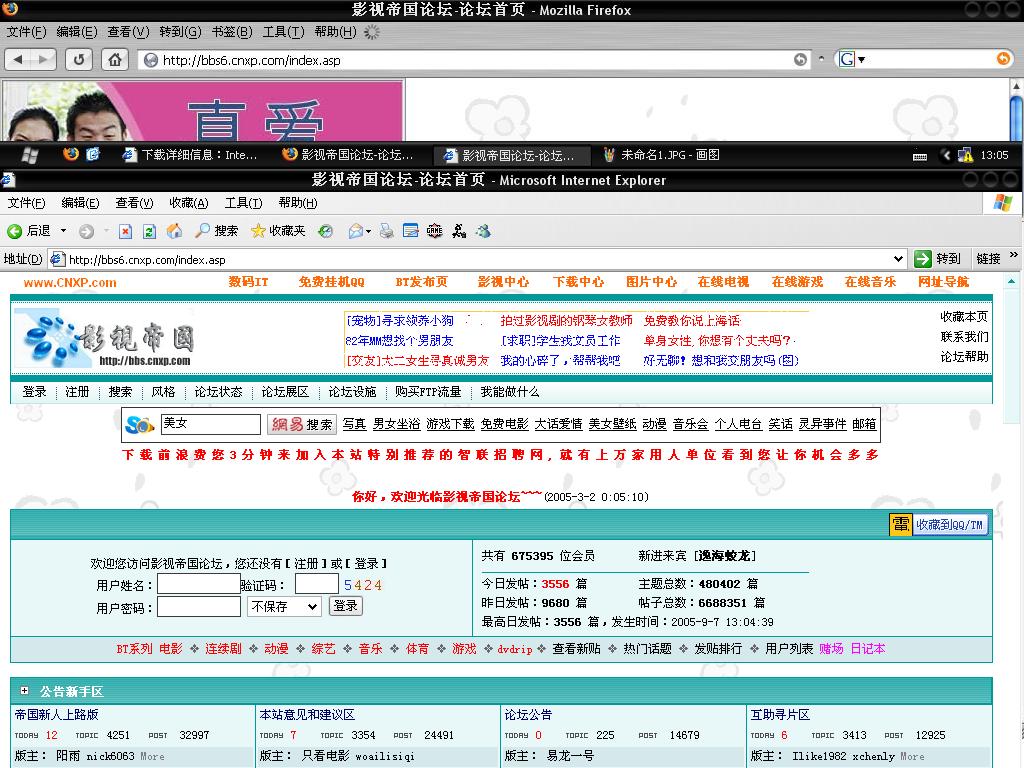Click IE 转到 go button
1024x768 pixels.
click(x=938, y=259)
